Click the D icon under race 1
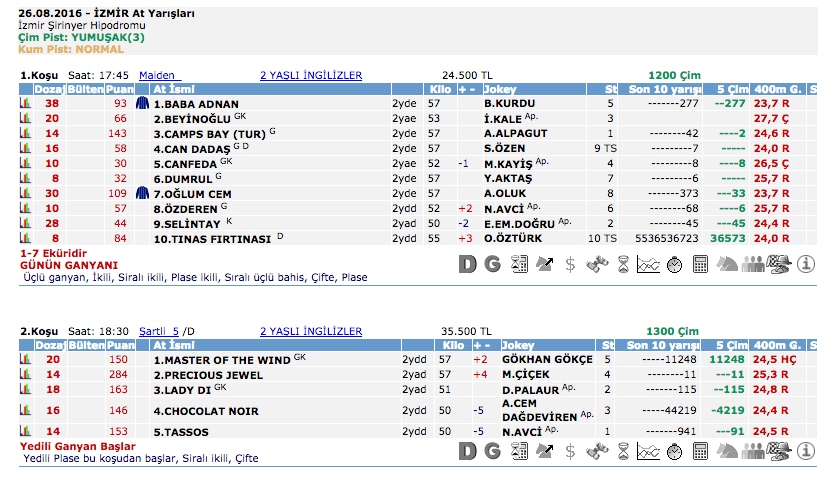 466,264
